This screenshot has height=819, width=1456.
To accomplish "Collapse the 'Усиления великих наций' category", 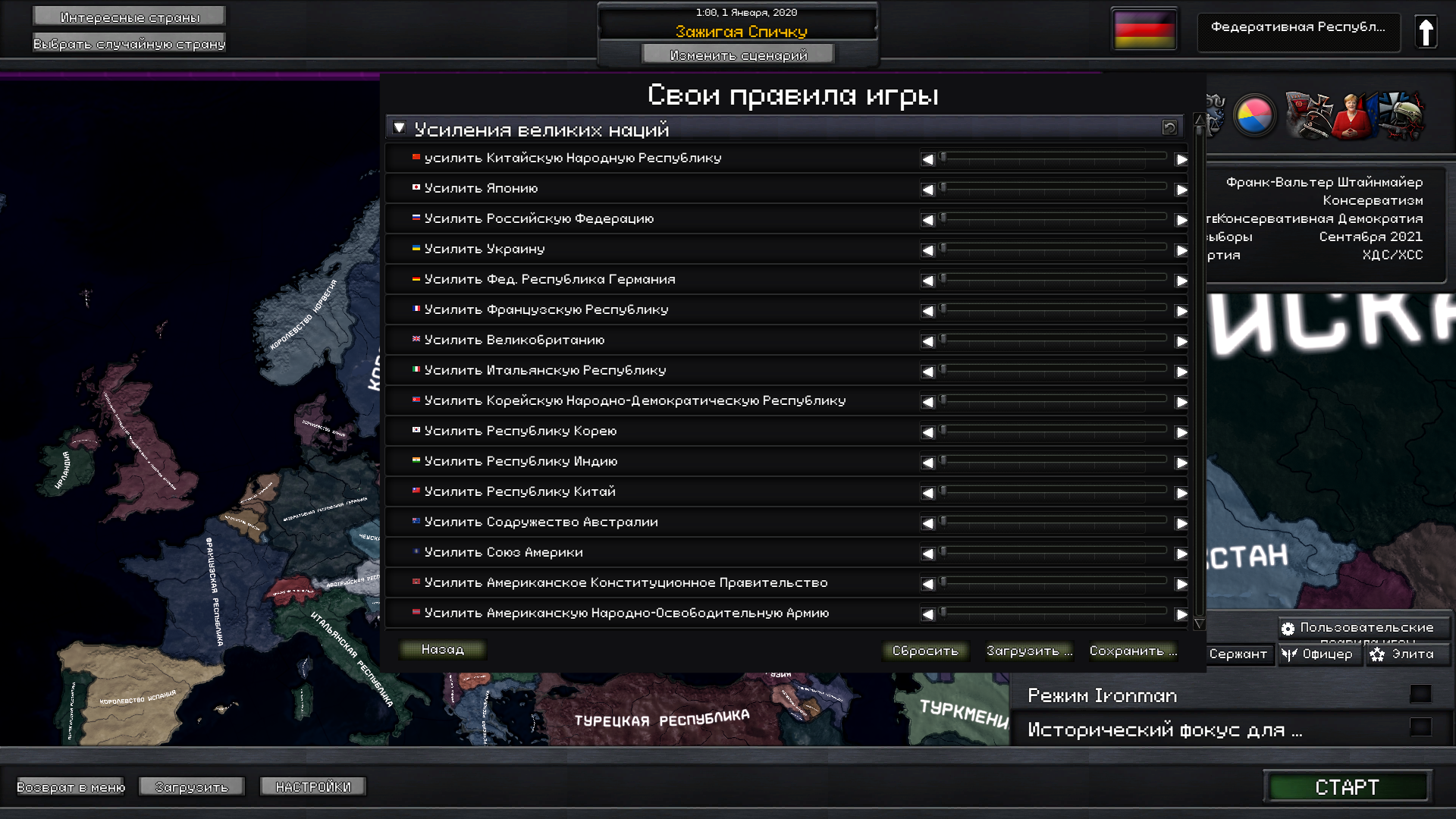I will 399,128.
